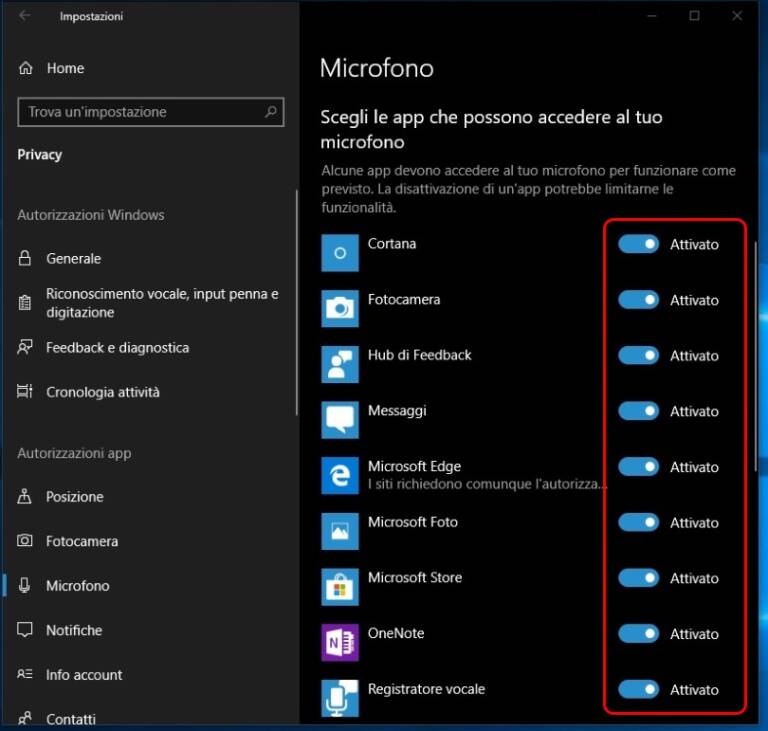This screenshot has width=768, height=731.
Task: Click the OneNote label text
Action: pyautogui.click(x=396, y=633)
